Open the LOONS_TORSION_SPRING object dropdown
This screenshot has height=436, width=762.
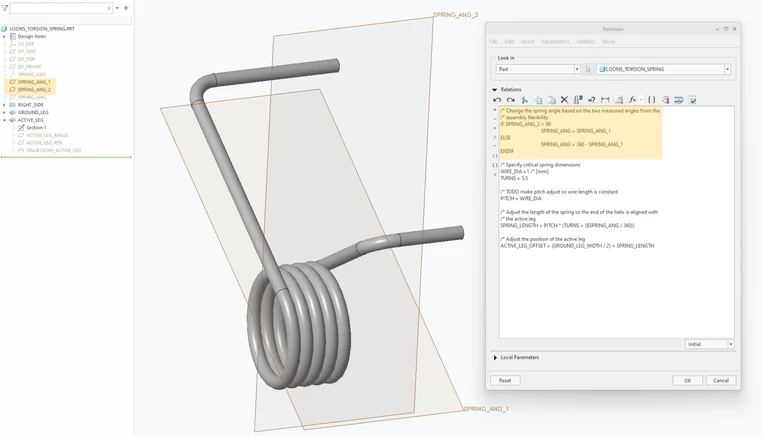pyautogui.click(x=727, y=69)
